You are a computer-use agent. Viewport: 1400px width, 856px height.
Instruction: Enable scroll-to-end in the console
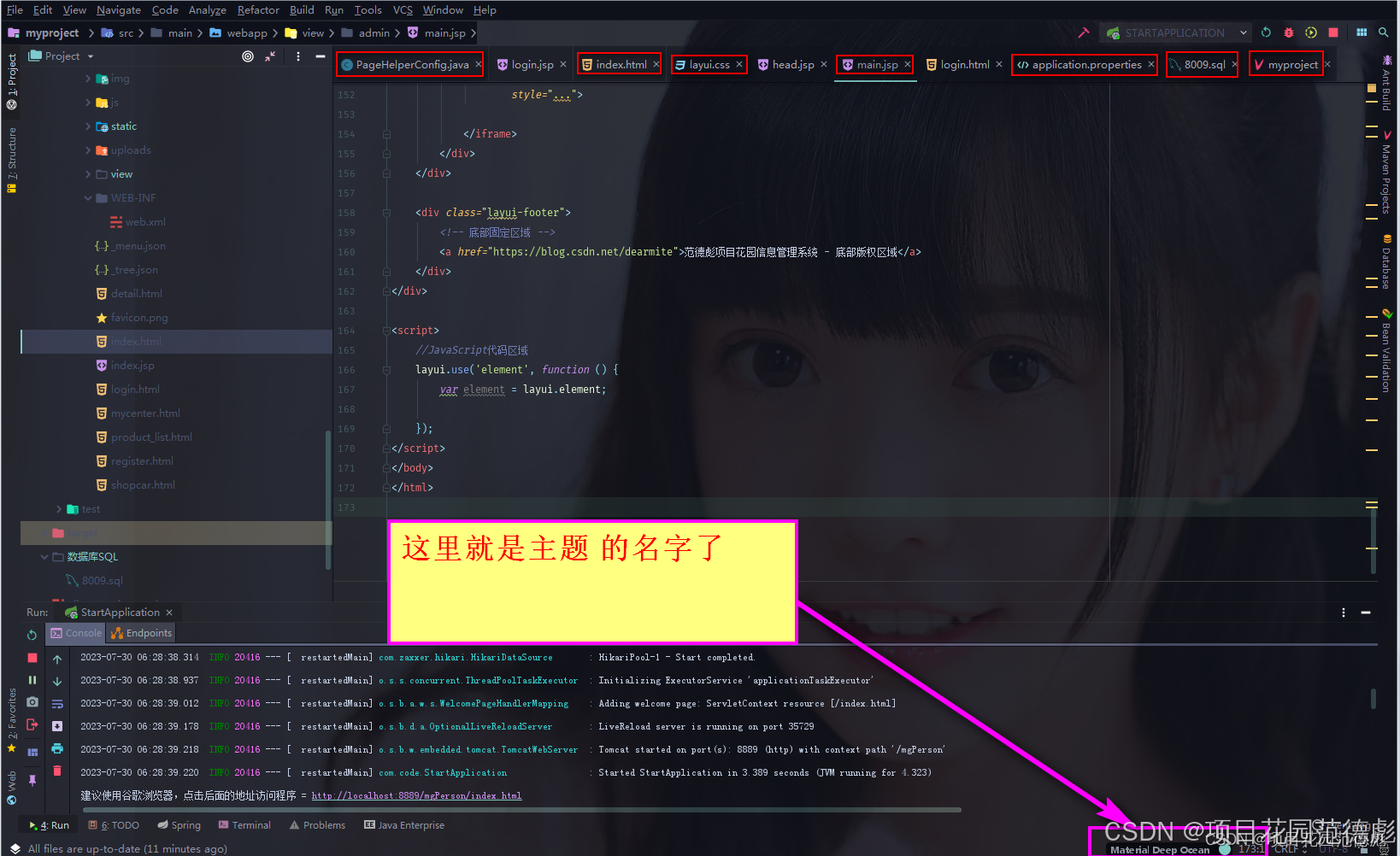click(57, 726)
